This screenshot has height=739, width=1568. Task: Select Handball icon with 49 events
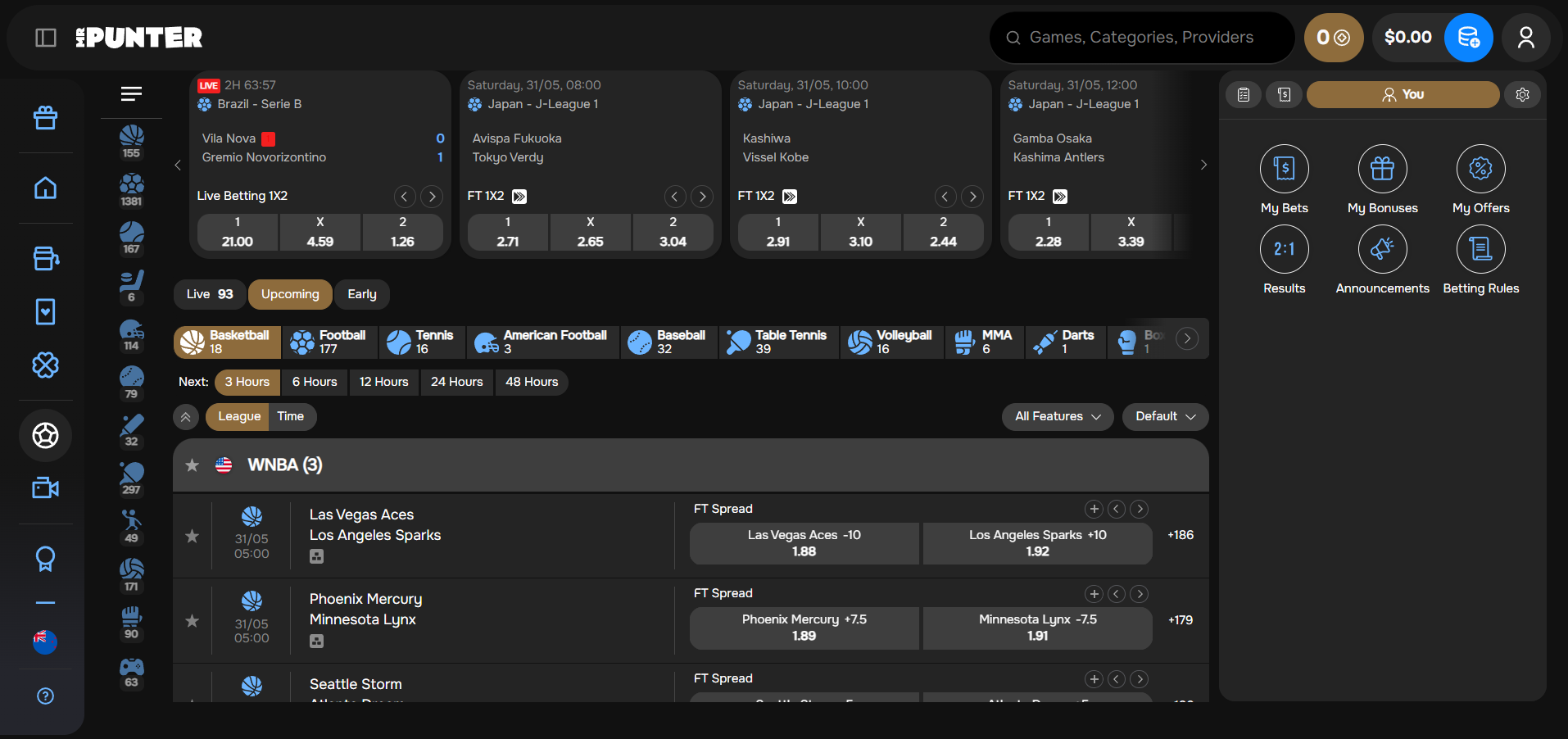pos(131,527)
